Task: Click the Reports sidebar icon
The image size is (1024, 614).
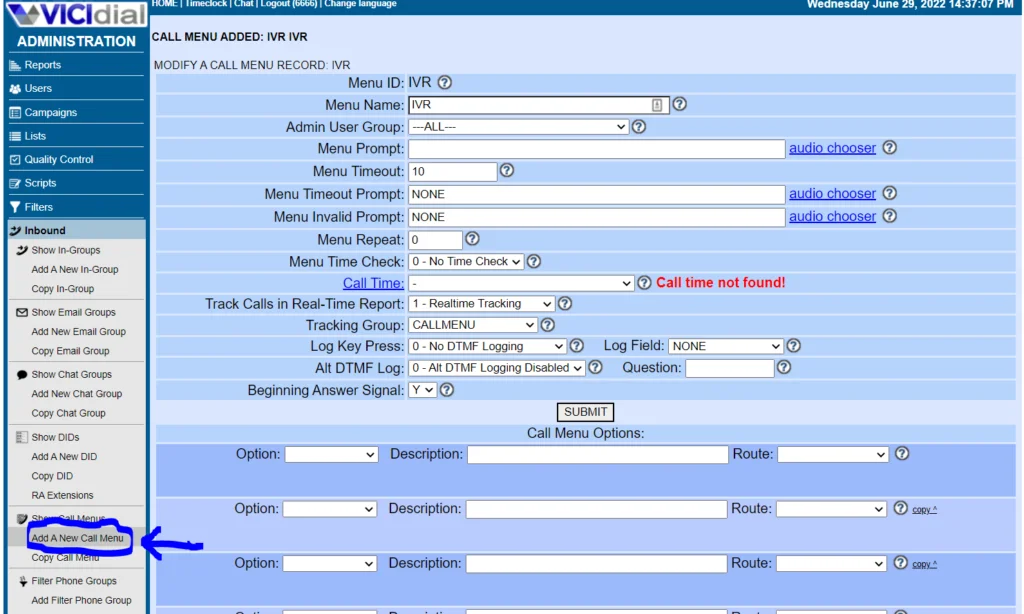Action: (x=15, y=65)
